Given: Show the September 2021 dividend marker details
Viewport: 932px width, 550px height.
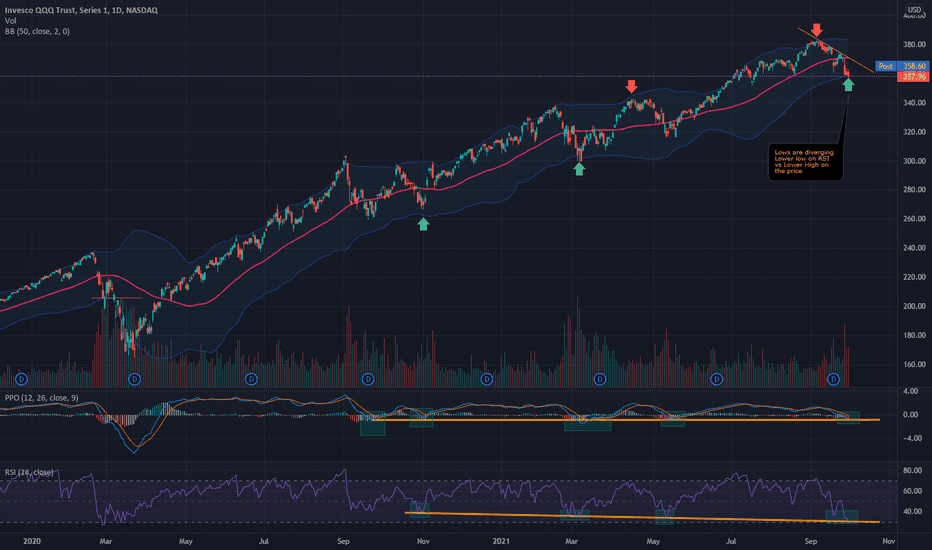Looking at the screenshot, I should pos(833,379).
